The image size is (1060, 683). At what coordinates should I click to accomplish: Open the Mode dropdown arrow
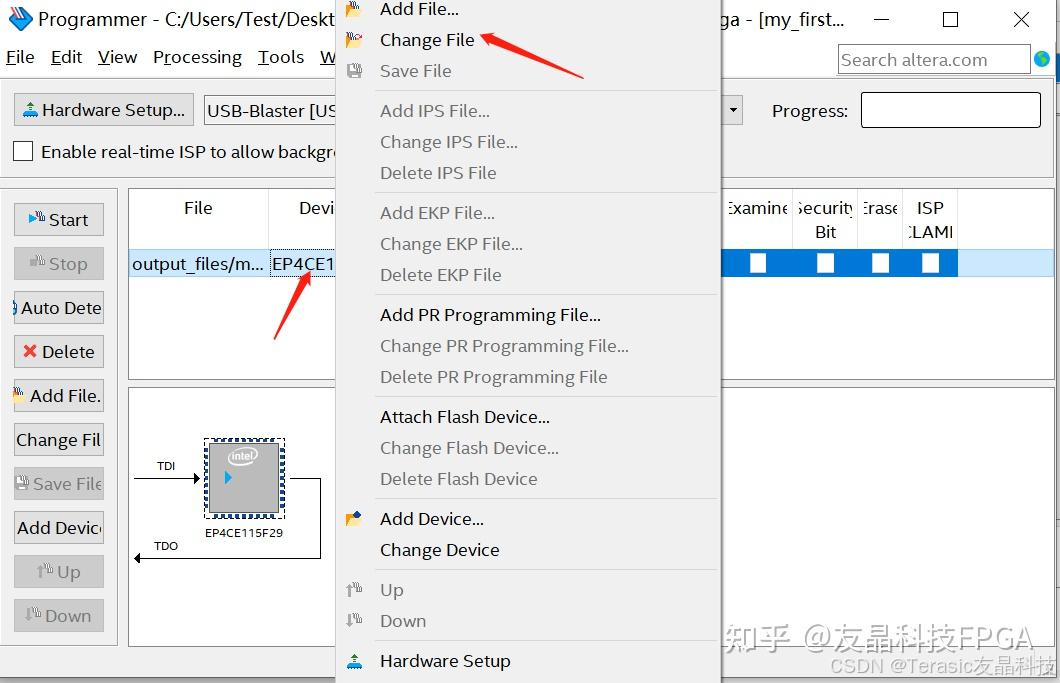coord(733,110)
